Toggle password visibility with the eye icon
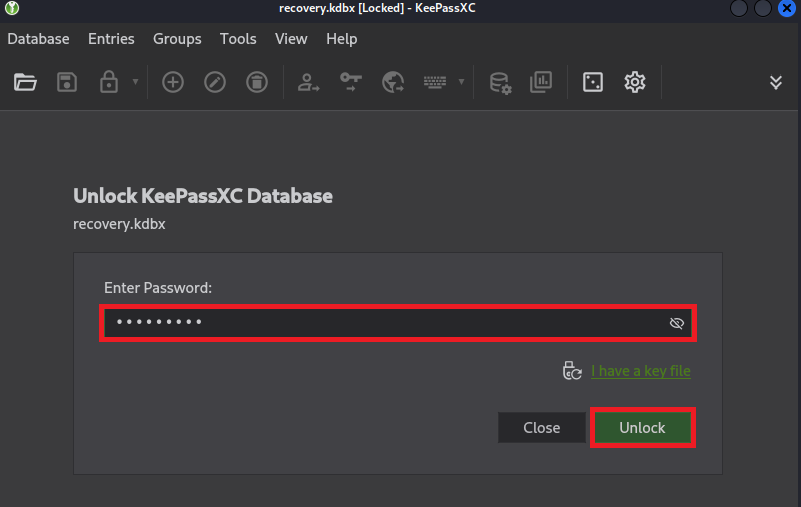Viewport: 801px width, 507px height. (677, 323)
